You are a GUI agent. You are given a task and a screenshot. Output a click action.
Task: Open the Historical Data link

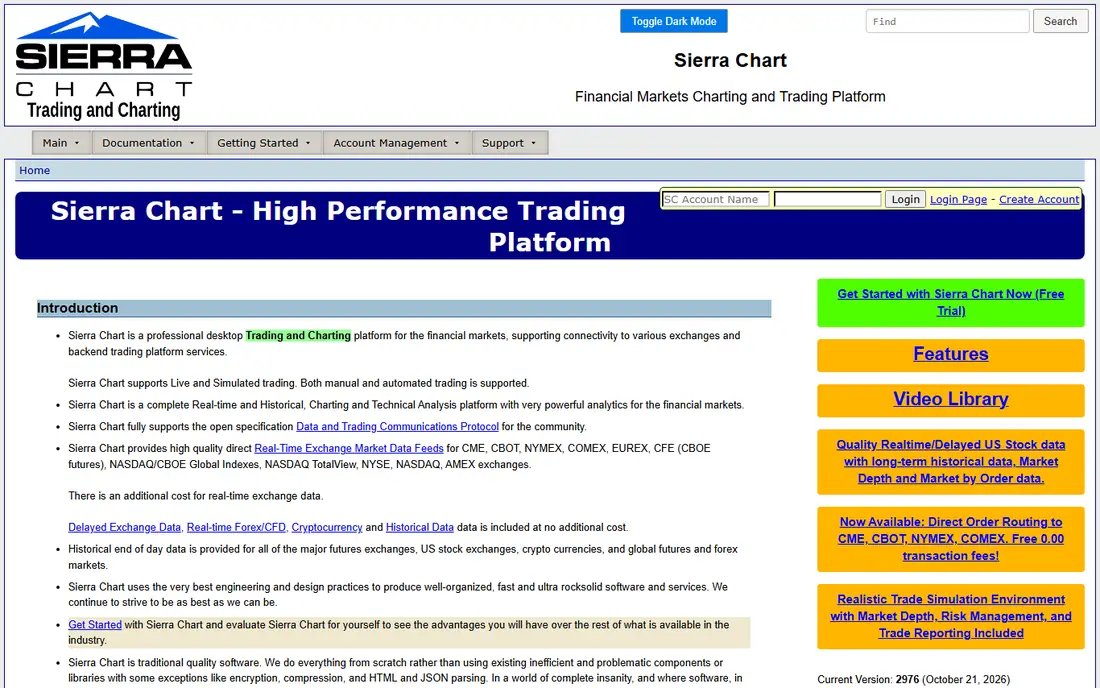coord(420,527)
